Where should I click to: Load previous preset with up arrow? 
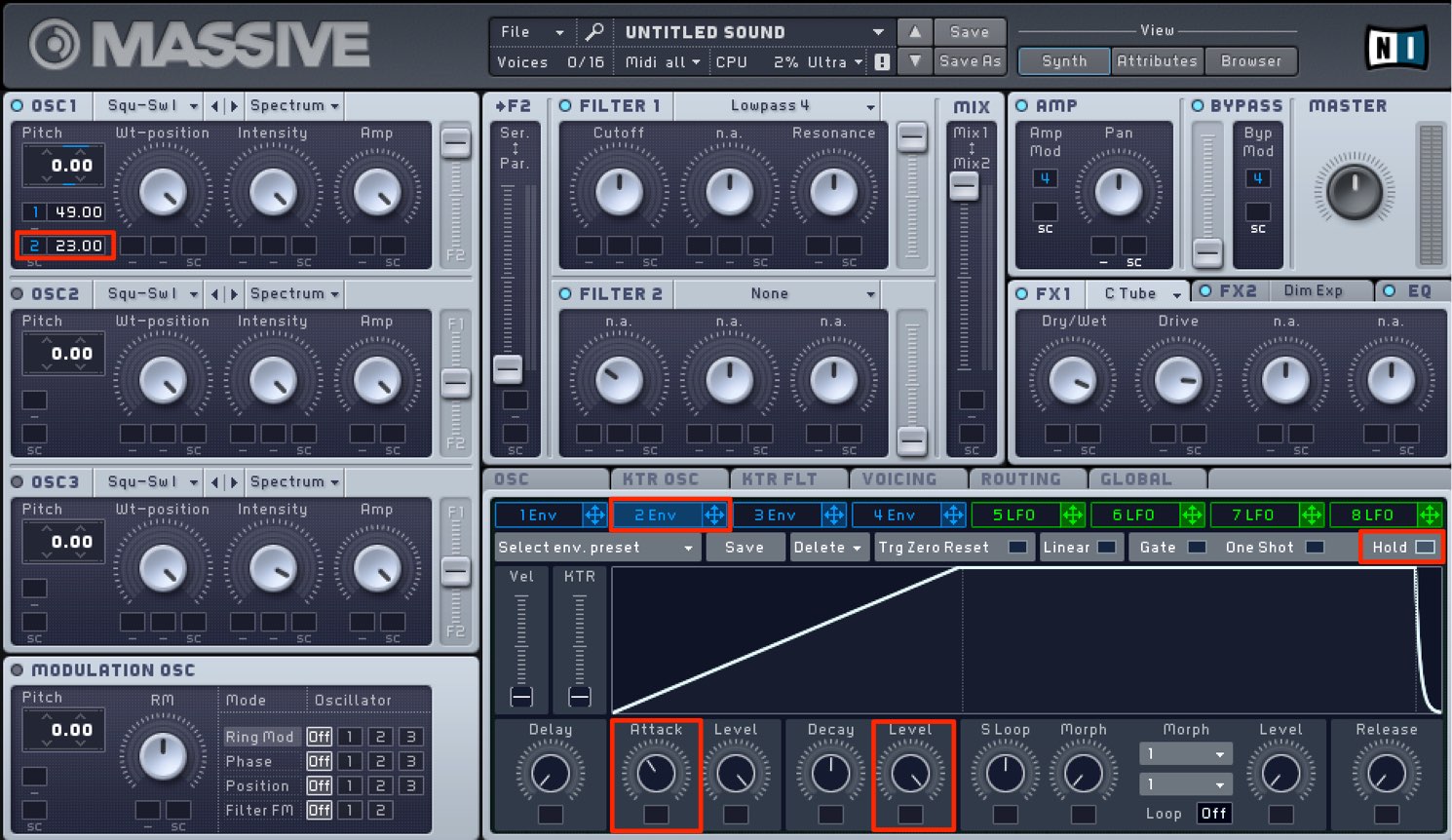914,32
